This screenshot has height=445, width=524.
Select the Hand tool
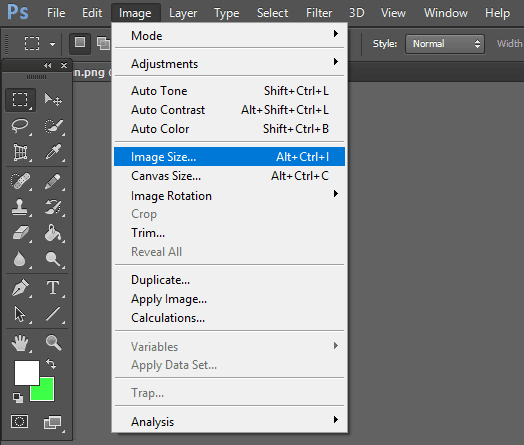pos(20,343)
